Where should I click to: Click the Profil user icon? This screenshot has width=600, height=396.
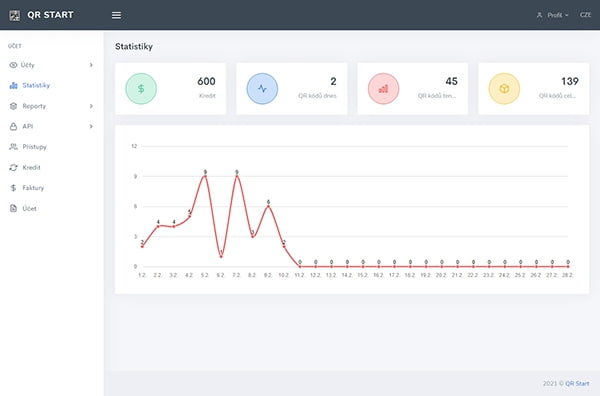540,15
